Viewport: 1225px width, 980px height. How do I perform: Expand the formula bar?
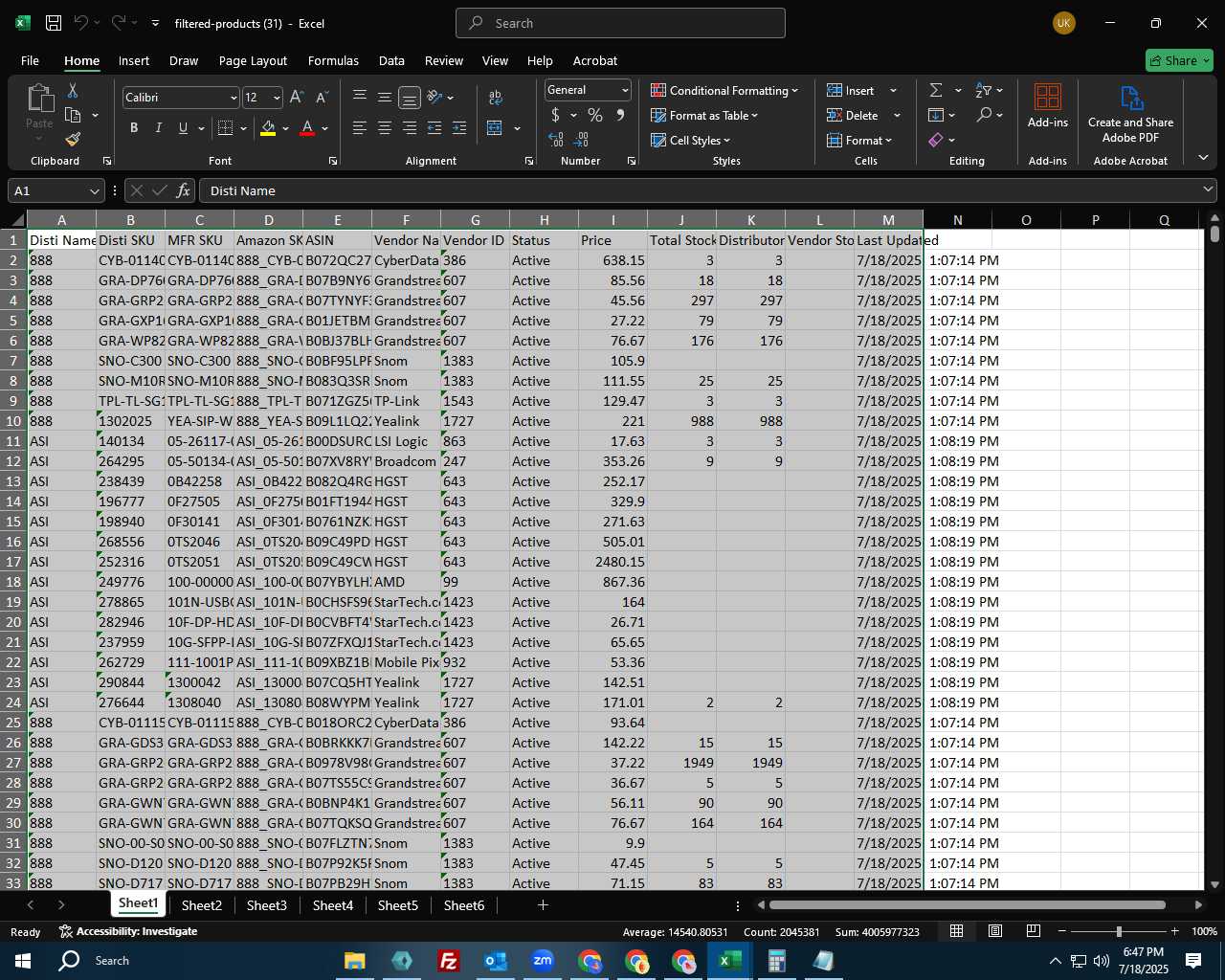click(x=1208, y=190)
